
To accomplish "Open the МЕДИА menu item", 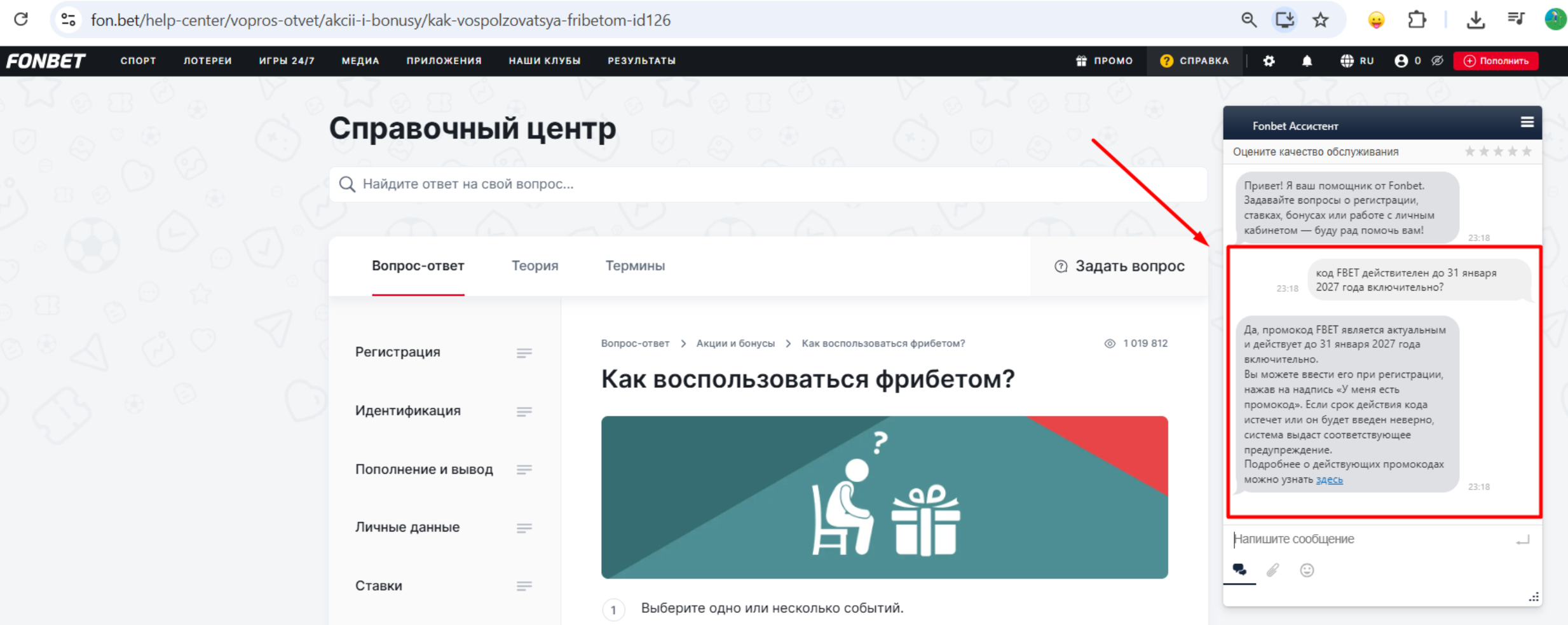I will [x=360, y=61].
